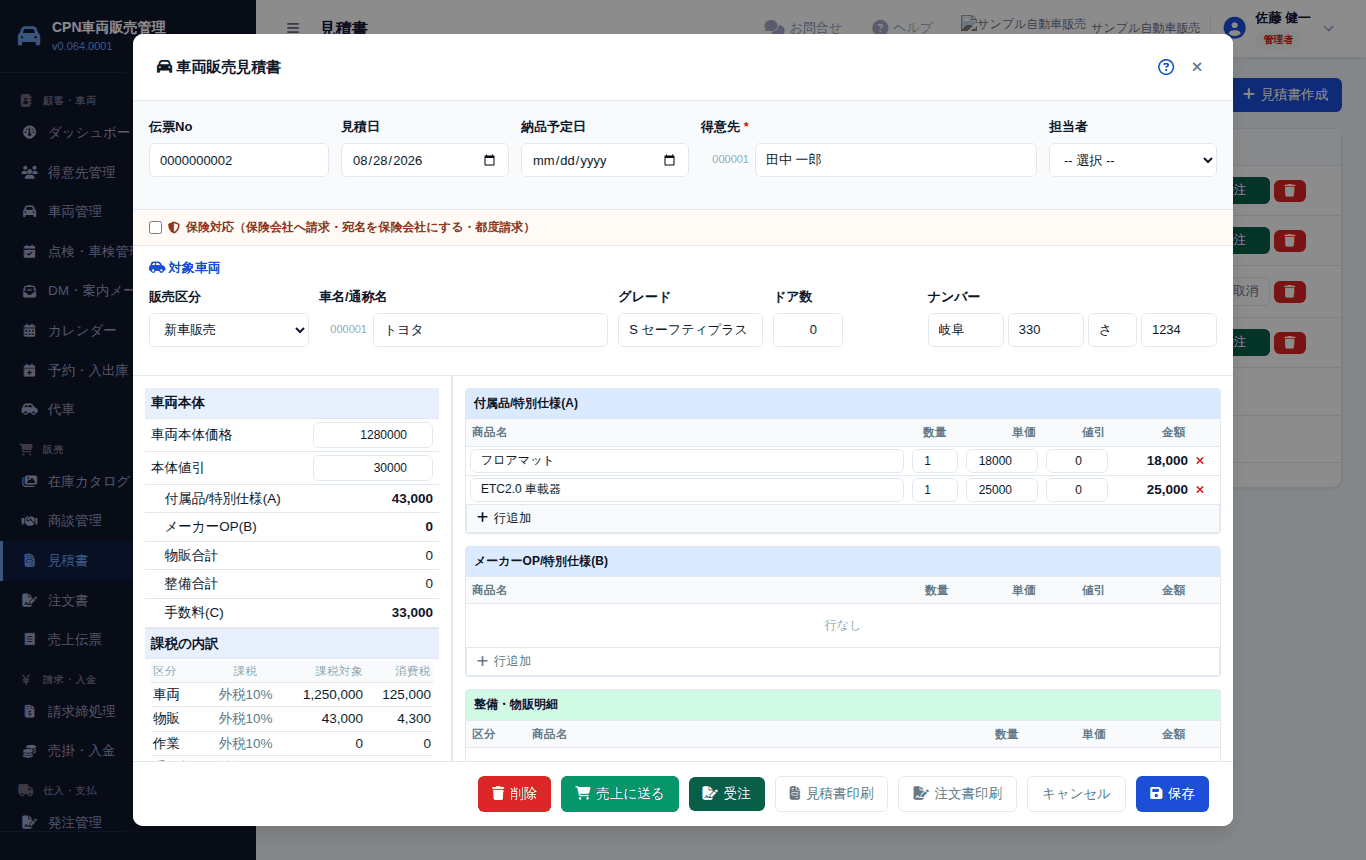Save the estimate with 保存 button
This screenshot has width=1366, height=860.
coord(1172,794)
